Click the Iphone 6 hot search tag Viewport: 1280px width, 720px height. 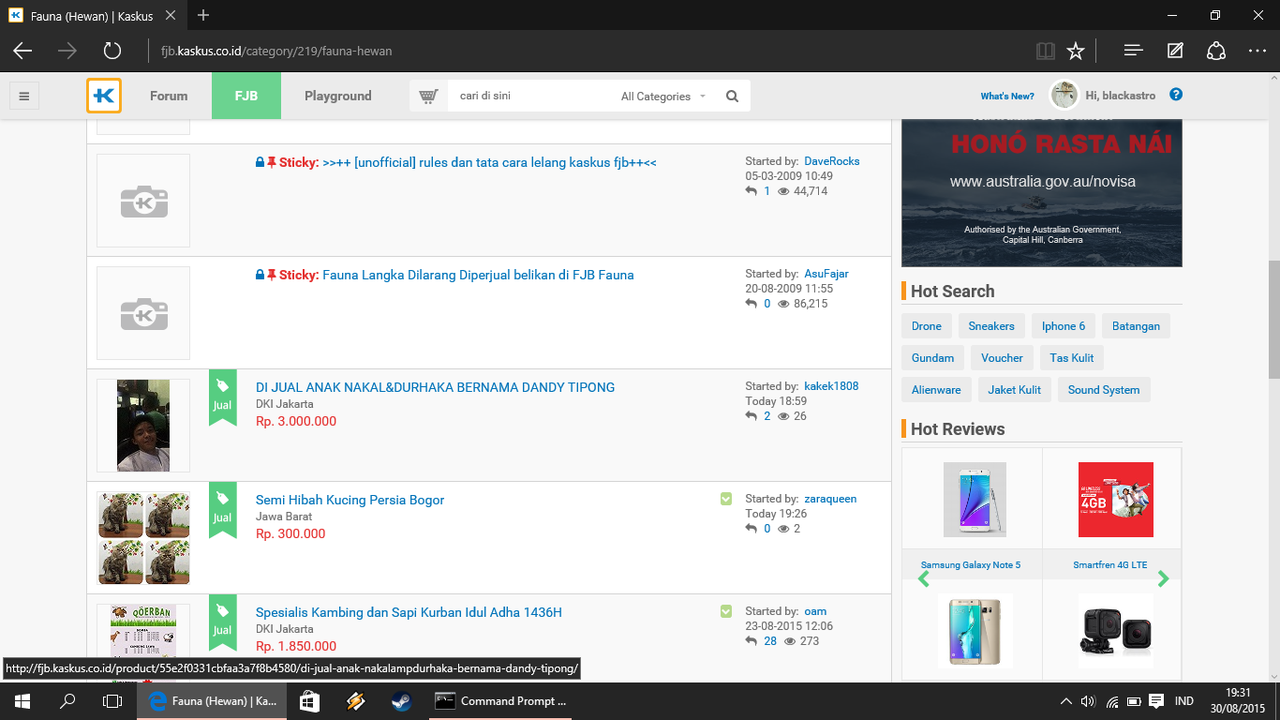pyautogui.click(x=1063, y=326)
